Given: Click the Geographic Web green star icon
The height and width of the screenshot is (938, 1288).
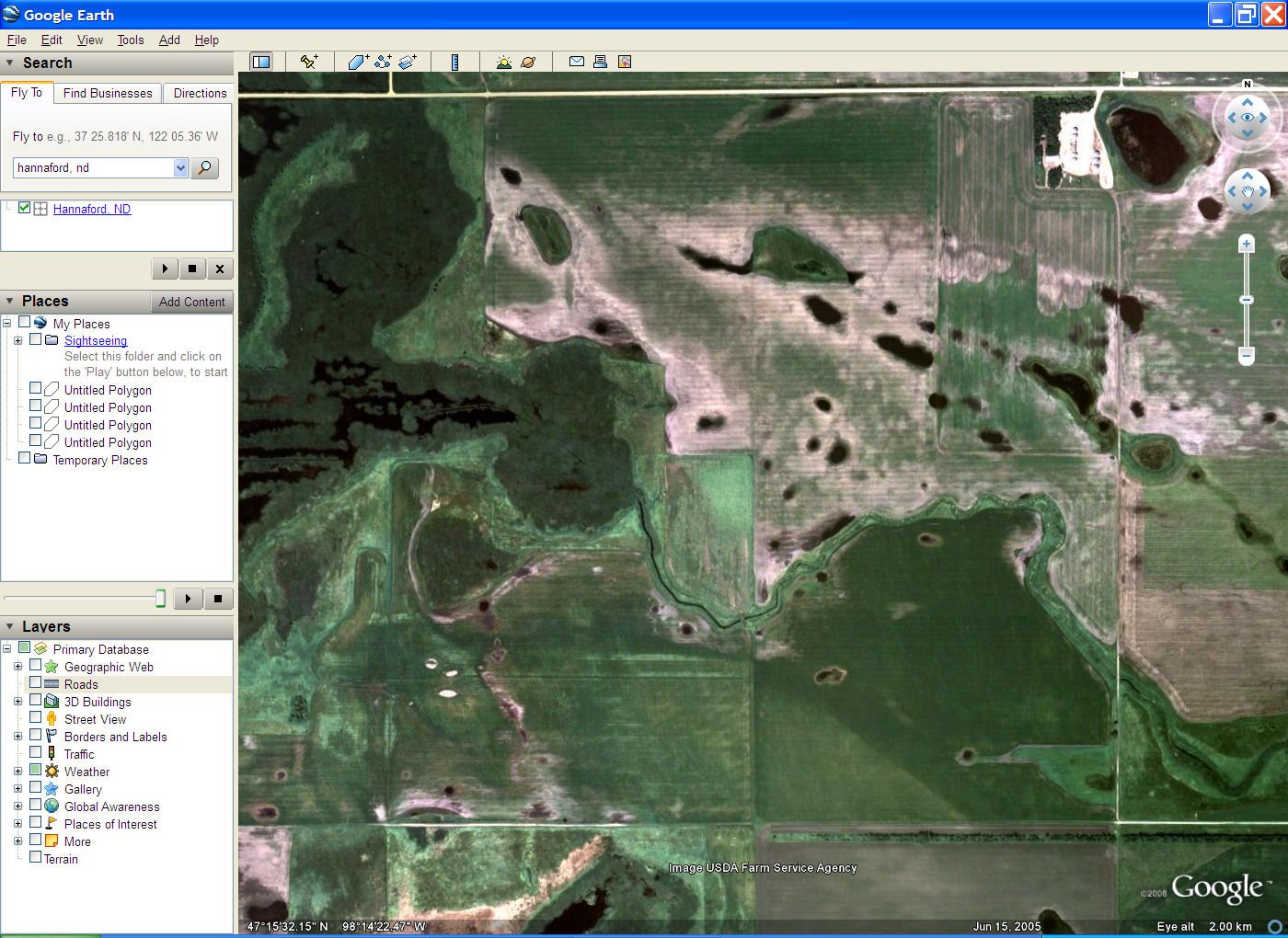Looking at the screenshot, I should tap(52, 667).
